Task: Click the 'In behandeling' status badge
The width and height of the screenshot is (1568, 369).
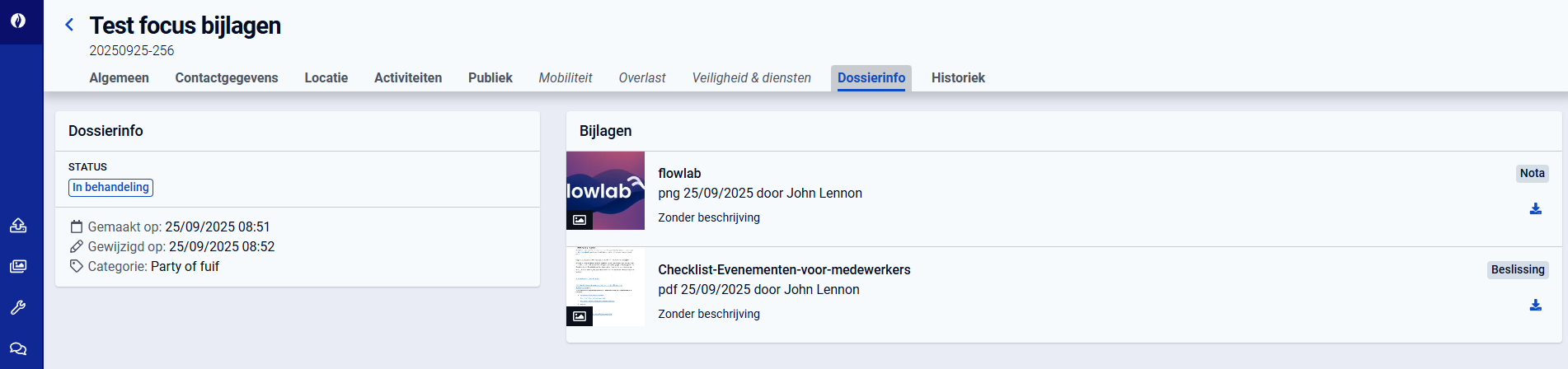Action: (x=110, y=188)
